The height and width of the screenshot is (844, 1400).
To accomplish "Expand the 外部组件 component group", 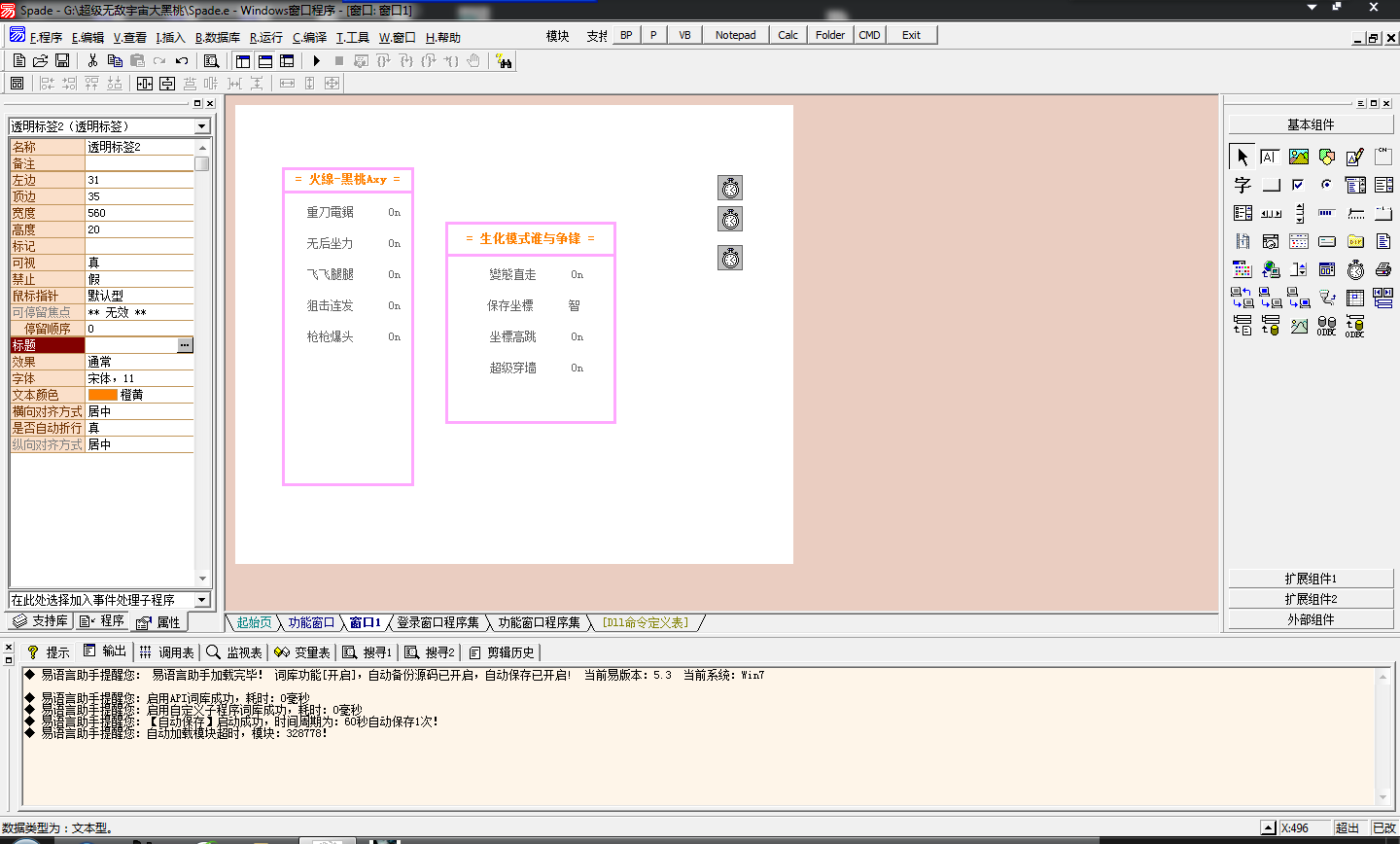I will [x=1311, y=619].
